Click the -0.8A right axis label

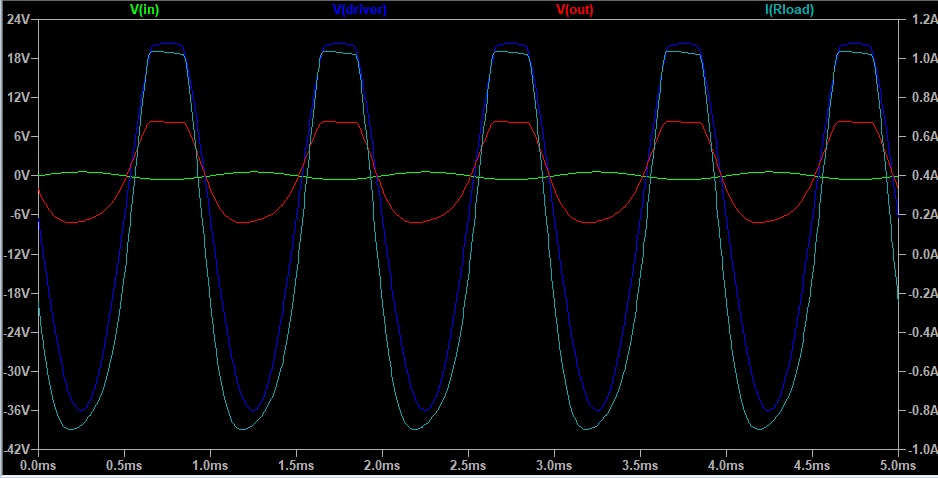[x=922, y=410]
